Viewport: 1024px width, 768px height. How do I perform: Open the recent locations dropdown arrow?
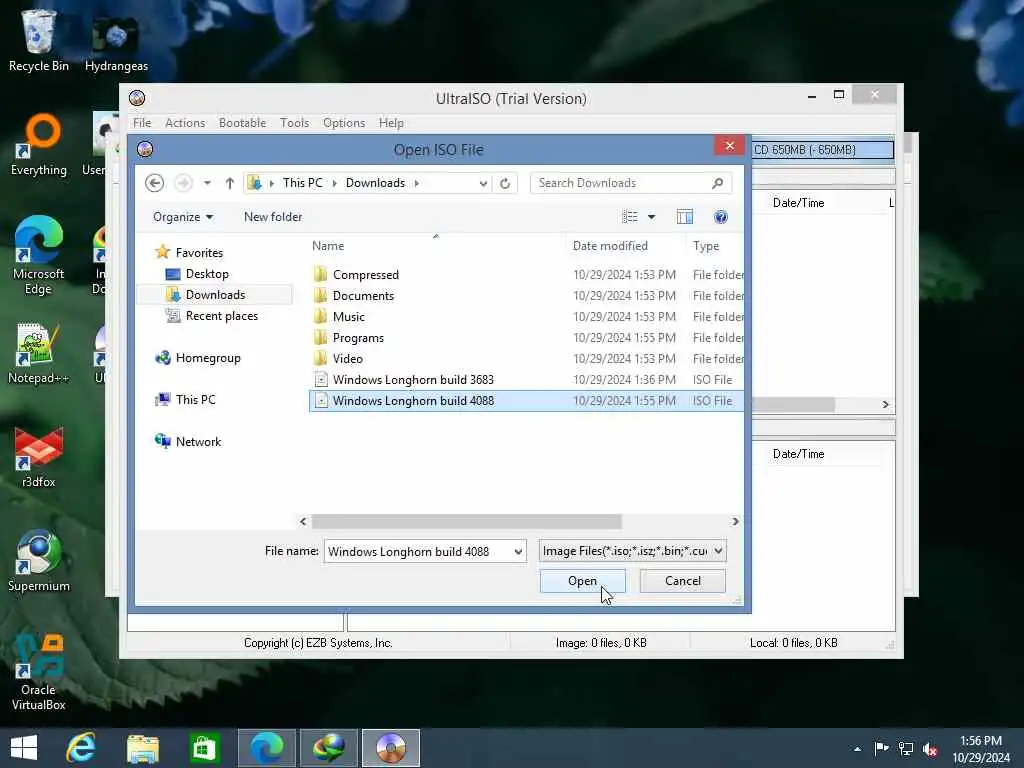(207, 183)
